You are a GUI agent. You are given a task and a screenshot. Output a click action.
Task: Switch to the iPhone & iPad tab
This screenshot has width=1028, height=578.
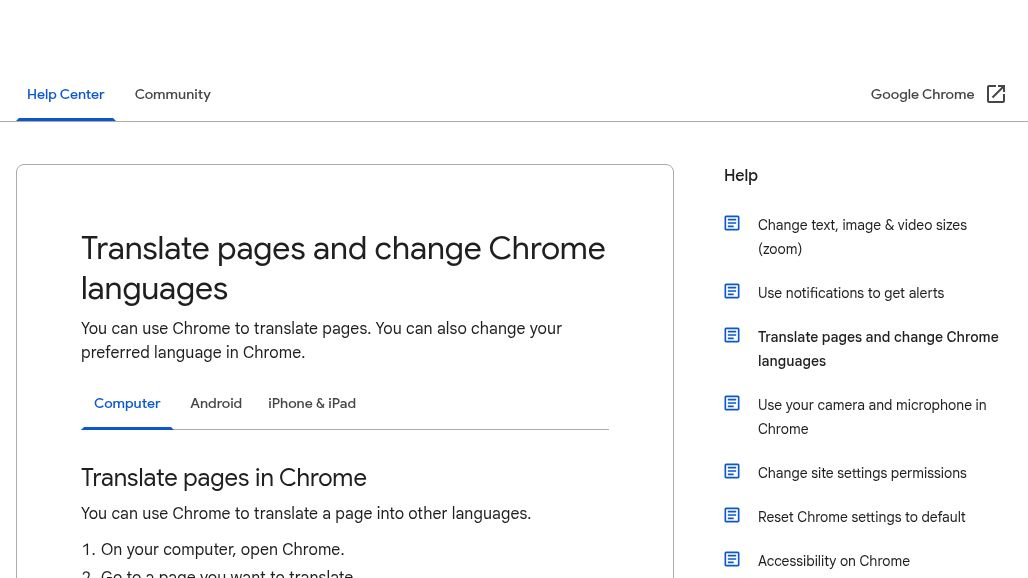[x=312, y=403]
